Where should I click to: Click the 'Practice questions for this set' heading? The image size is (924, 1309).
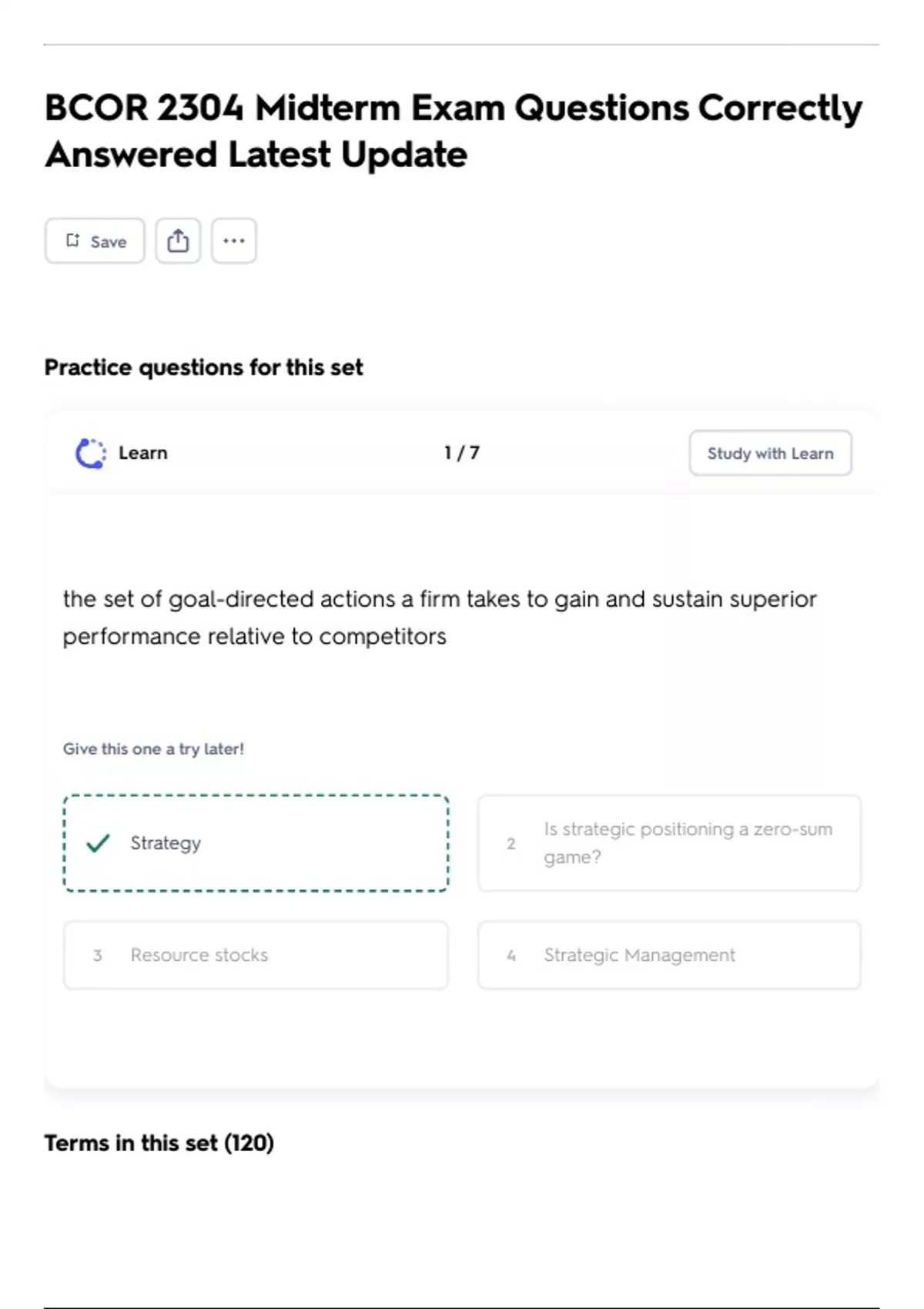(x=204, y=367)
